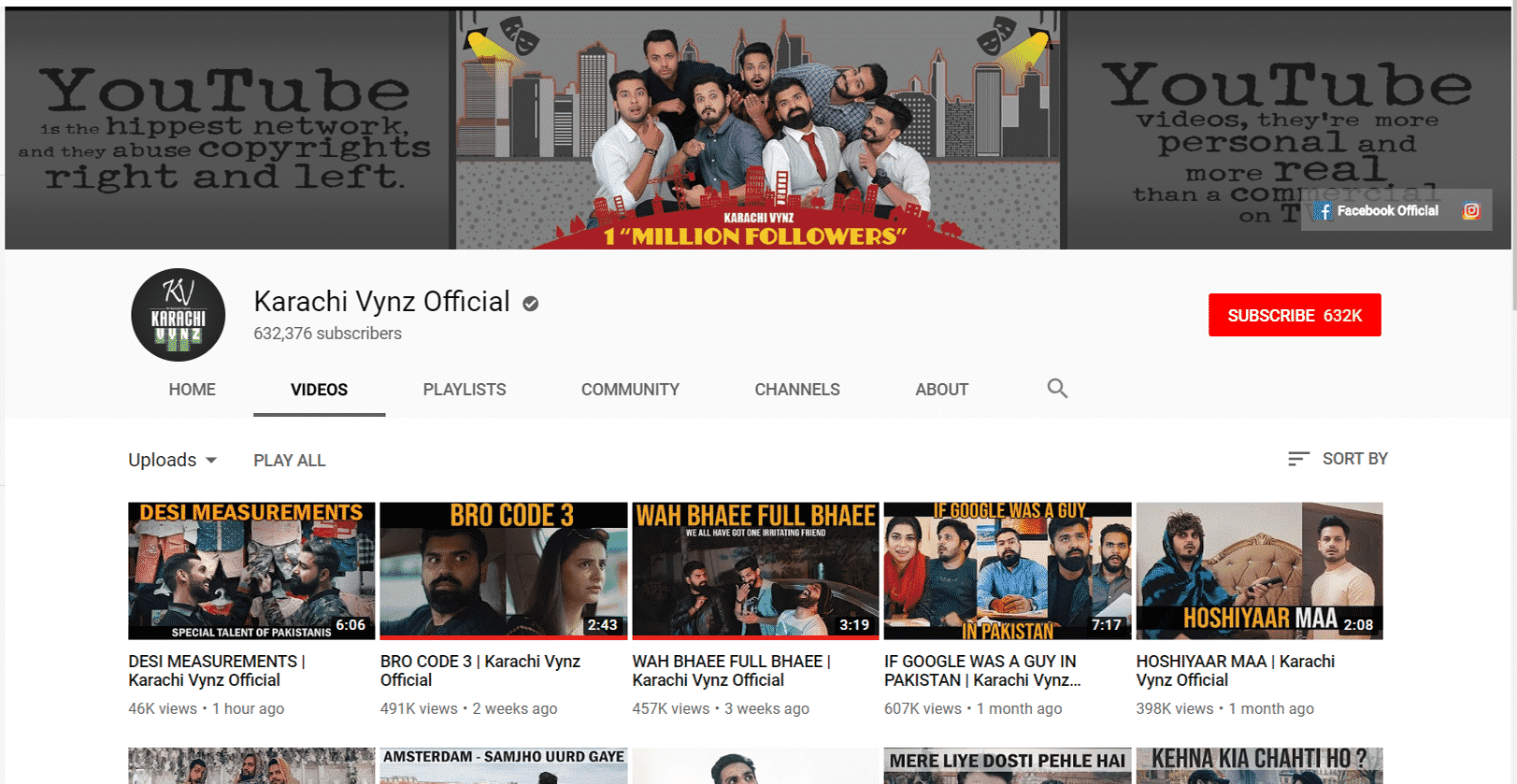Open the BRO CODE 3 video thumbnail
Viewport: 1517px width, 784px height.
(504, 571)
